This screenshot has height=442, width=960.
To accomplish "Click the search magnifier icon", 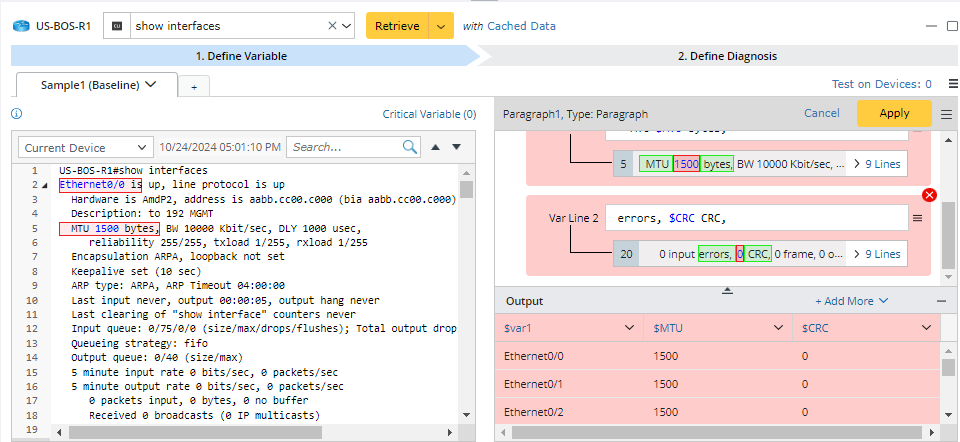I will (410, 147).
